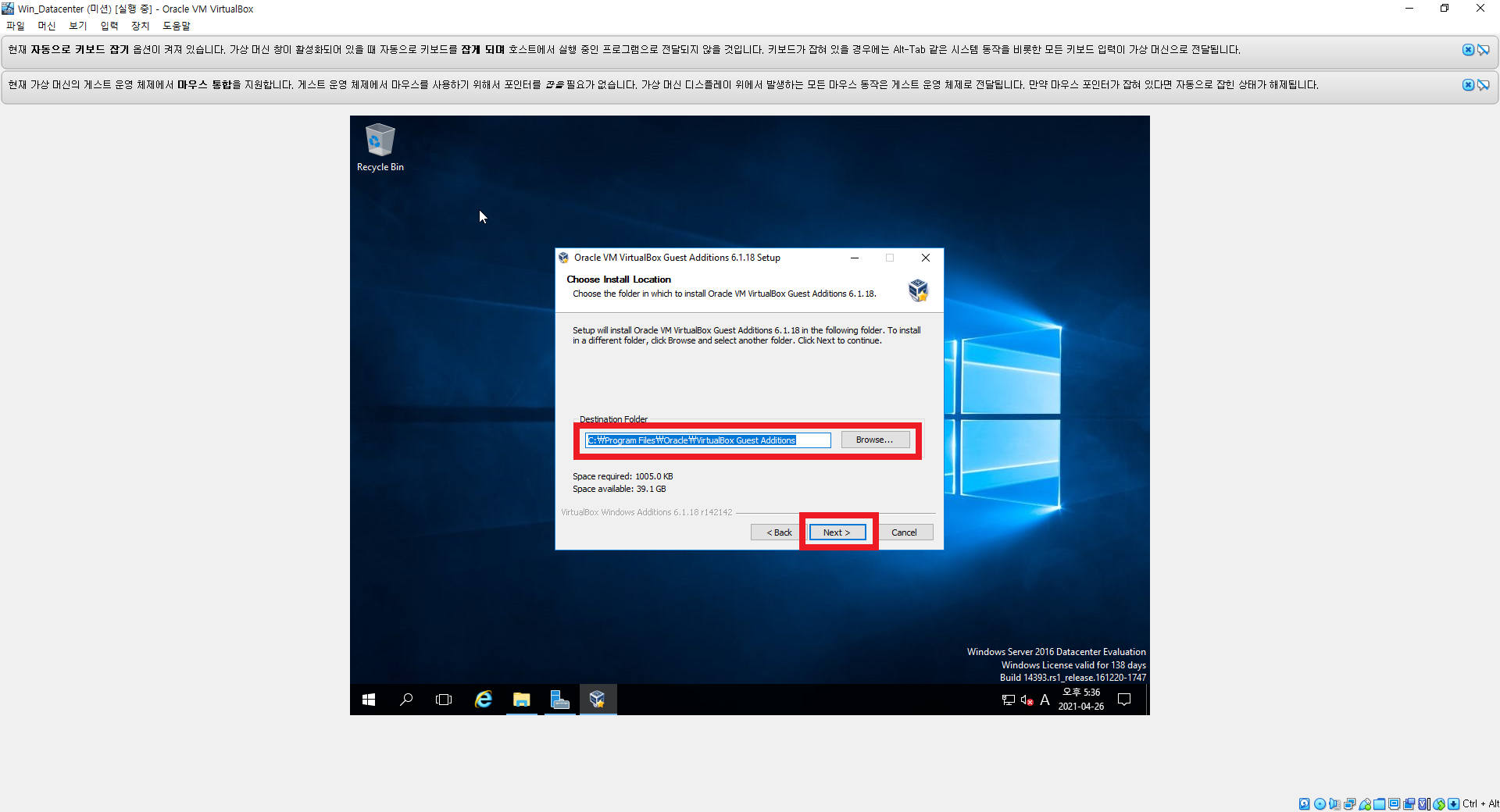Open the 도움말 menu
The image size is (1500, 812).
(x=177, y=26)
